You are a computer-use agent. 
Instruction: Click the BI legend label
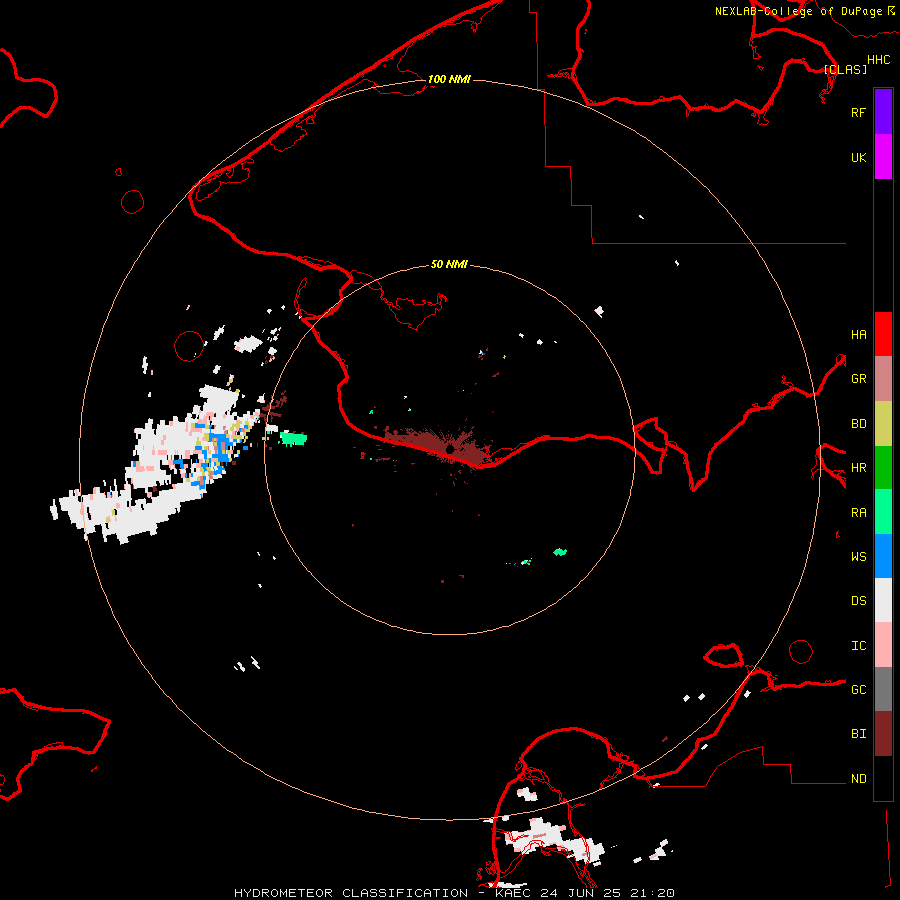(859, 734)
